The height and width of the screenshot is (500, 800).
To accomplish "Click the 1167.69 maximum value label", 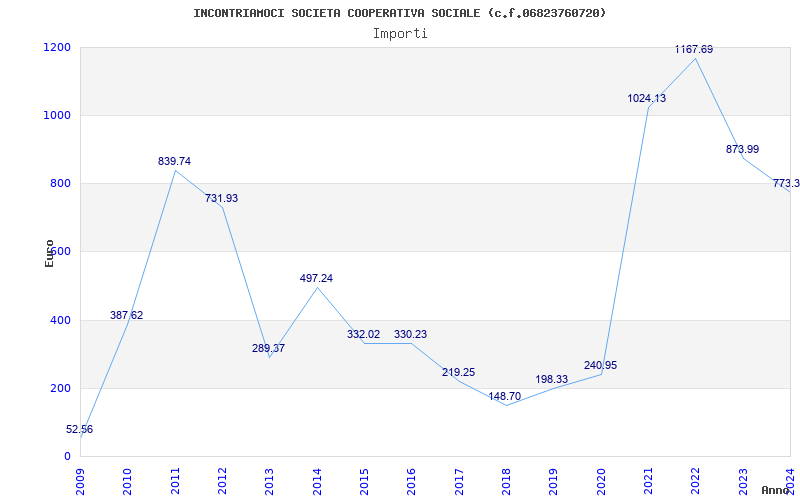I will 694,49.
